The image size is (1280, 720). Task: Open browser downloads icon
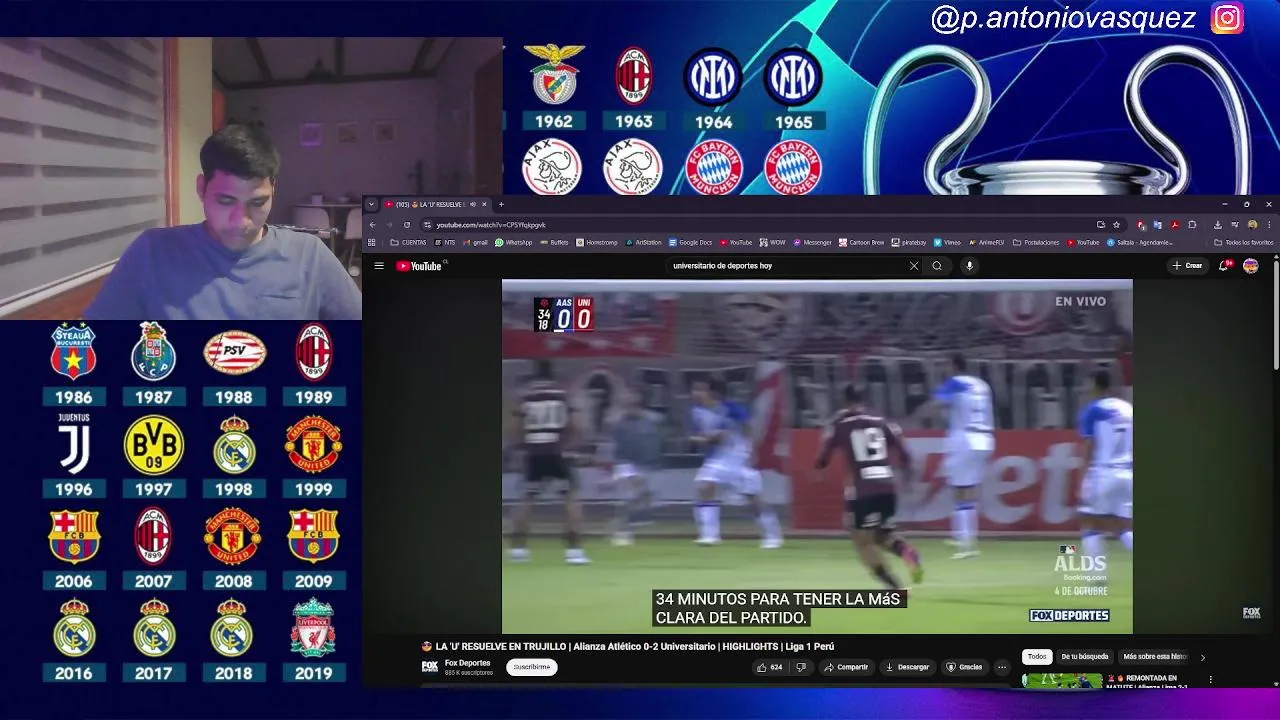coord(1218,225)
